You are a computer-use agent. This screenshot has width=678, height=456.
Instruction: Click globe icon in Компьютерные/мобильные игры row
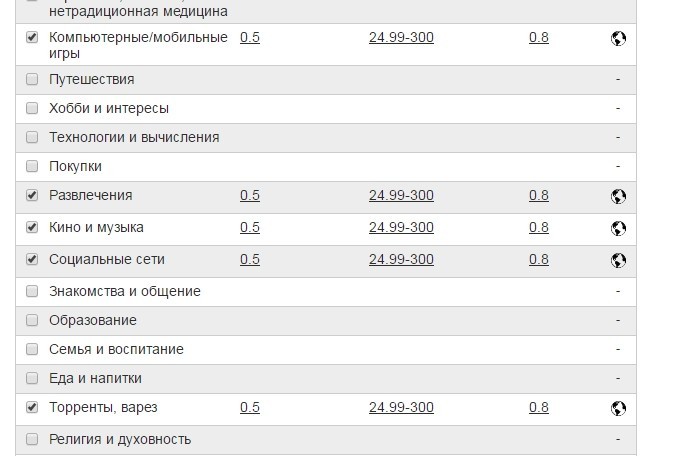[618, 38]
